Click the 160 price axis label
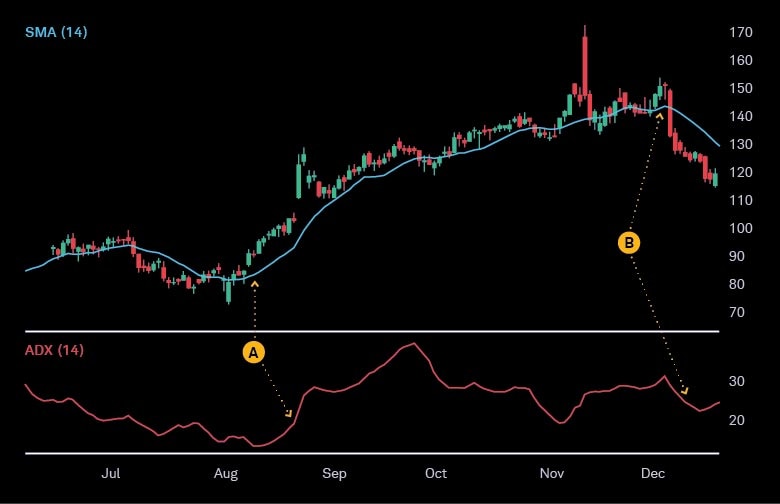Screen dimensions: 780x504 (741, 60)
